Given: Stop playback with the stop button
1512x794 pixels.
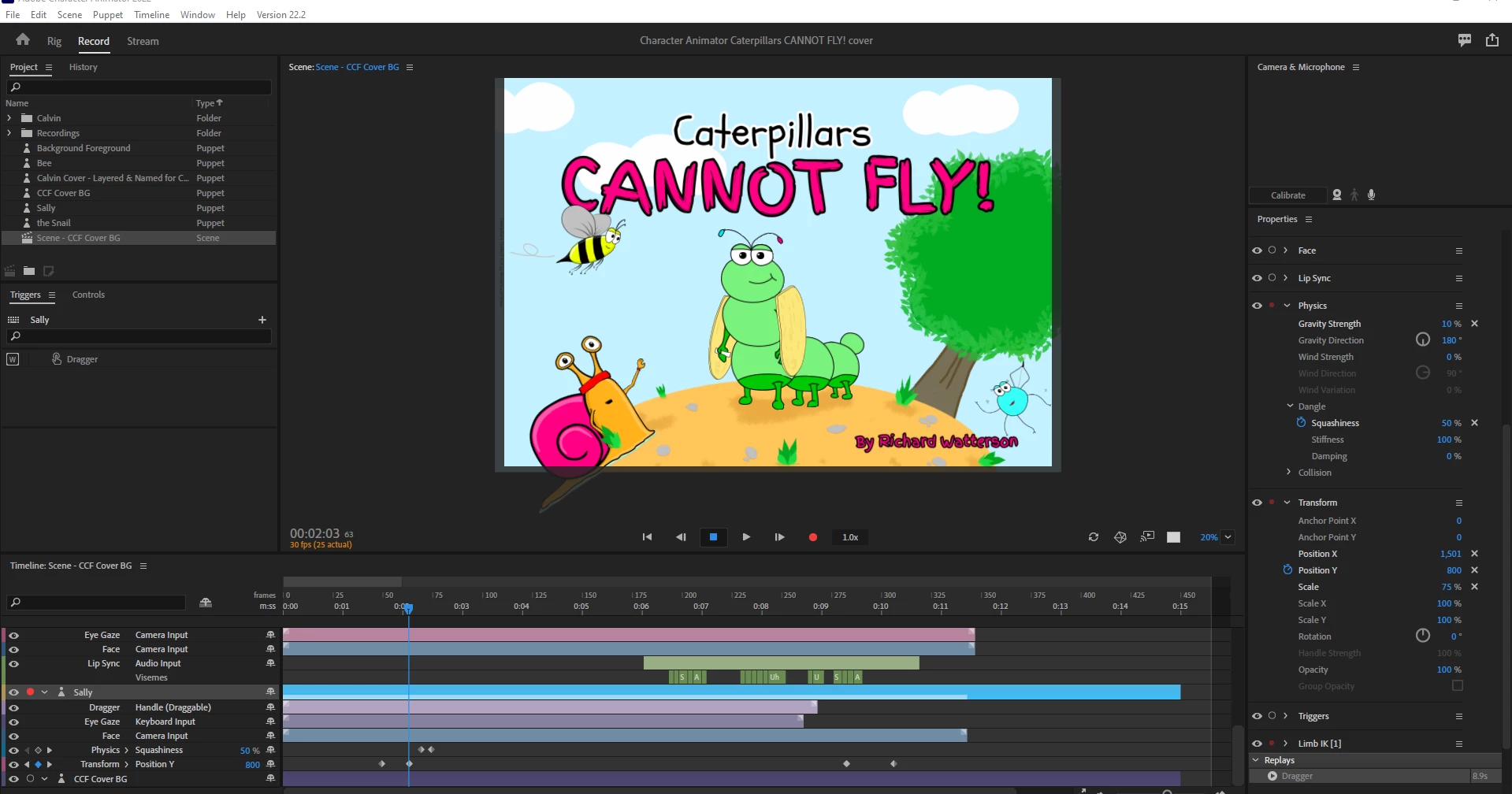Looking at the screenshot, I should [x=713, y=537].
